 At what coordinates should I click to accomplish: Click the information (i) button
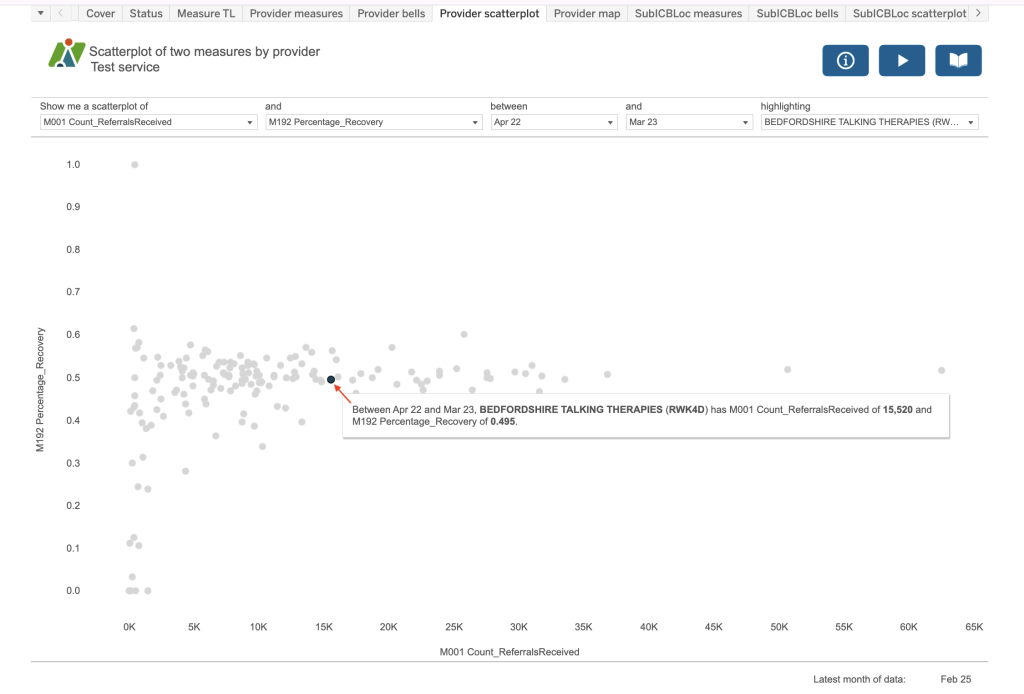845,61
